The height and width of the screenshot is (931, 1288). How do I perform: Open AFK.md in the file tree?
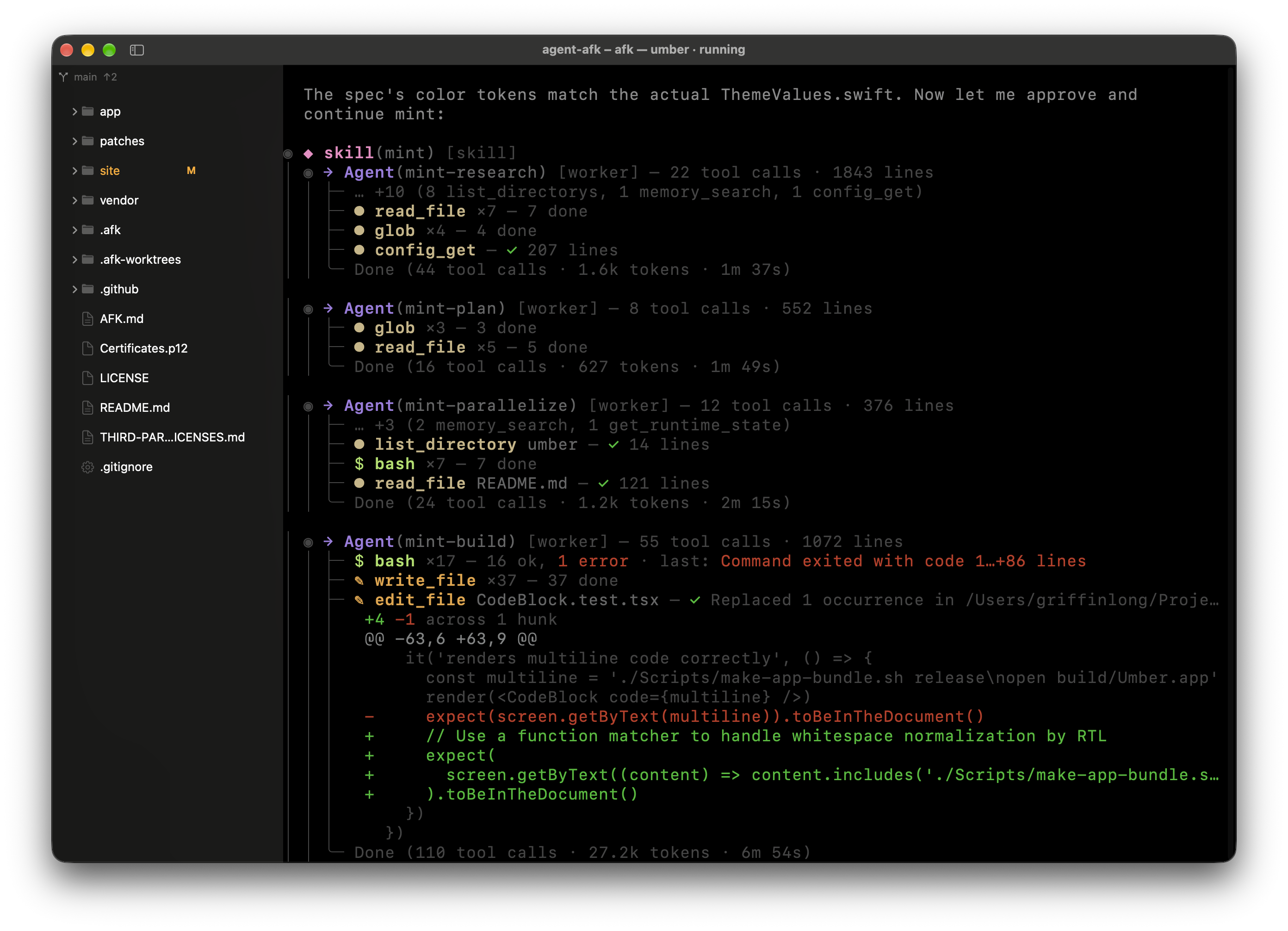click(x=122, y=319)
